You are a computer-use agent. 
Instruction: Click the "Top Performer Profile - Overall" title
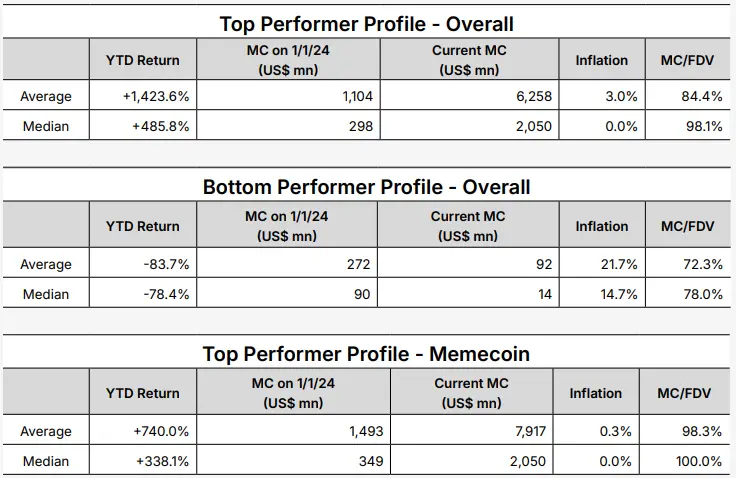coord(366,24)
